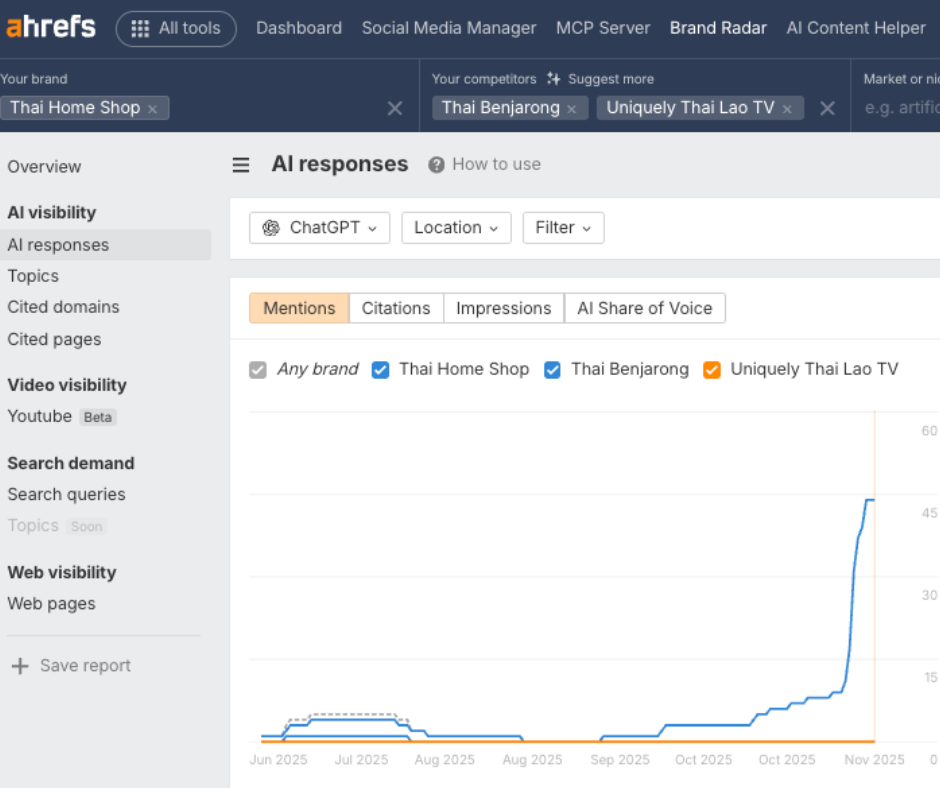Viewport: 940px width, 788px height.
Task: Toggle the Uniquely Thai Lao TV checkbox
Action: tap(712, 370)
